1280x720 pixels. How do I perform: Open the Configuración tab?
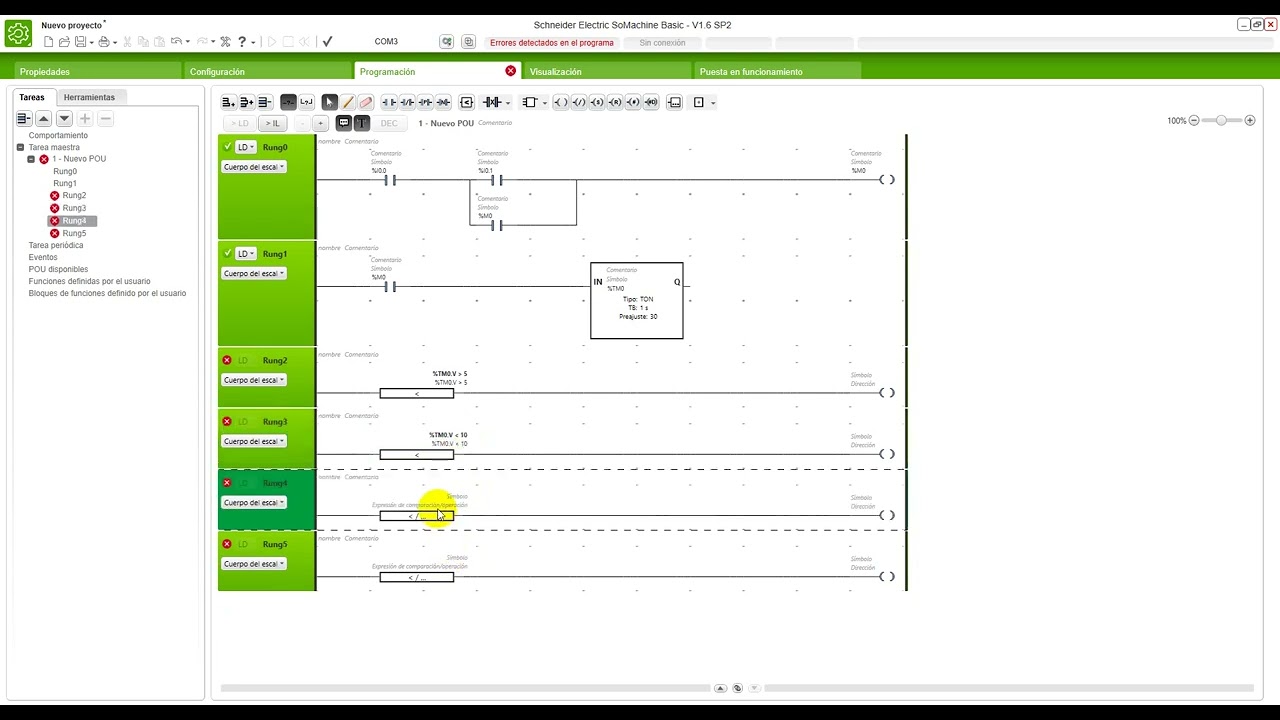[267, 72]
